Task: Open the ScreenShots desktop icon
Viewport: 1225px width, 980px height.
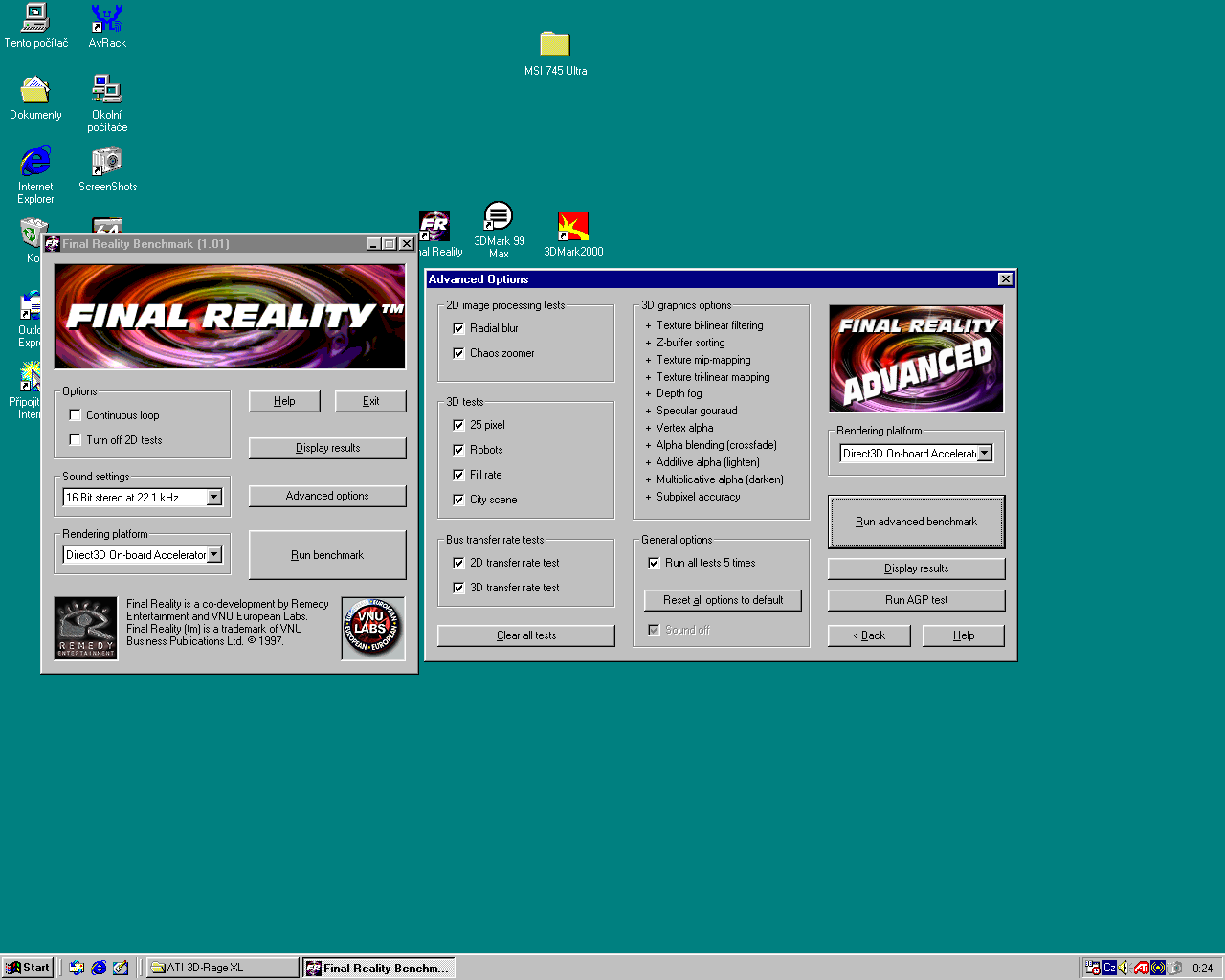Action: point(107,162)
